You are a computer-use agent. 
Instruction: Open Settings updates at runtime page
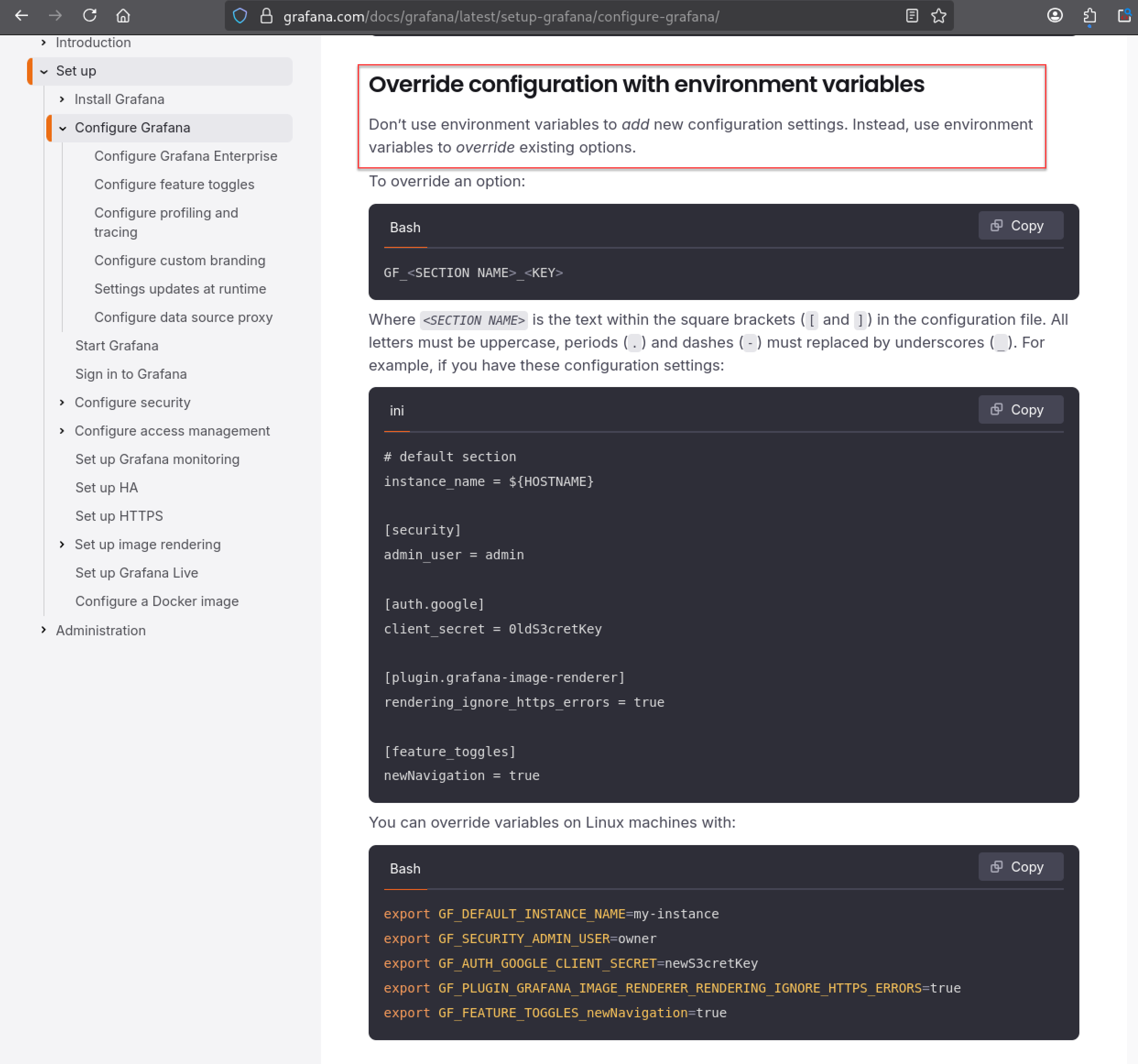(x=180, y=289)
